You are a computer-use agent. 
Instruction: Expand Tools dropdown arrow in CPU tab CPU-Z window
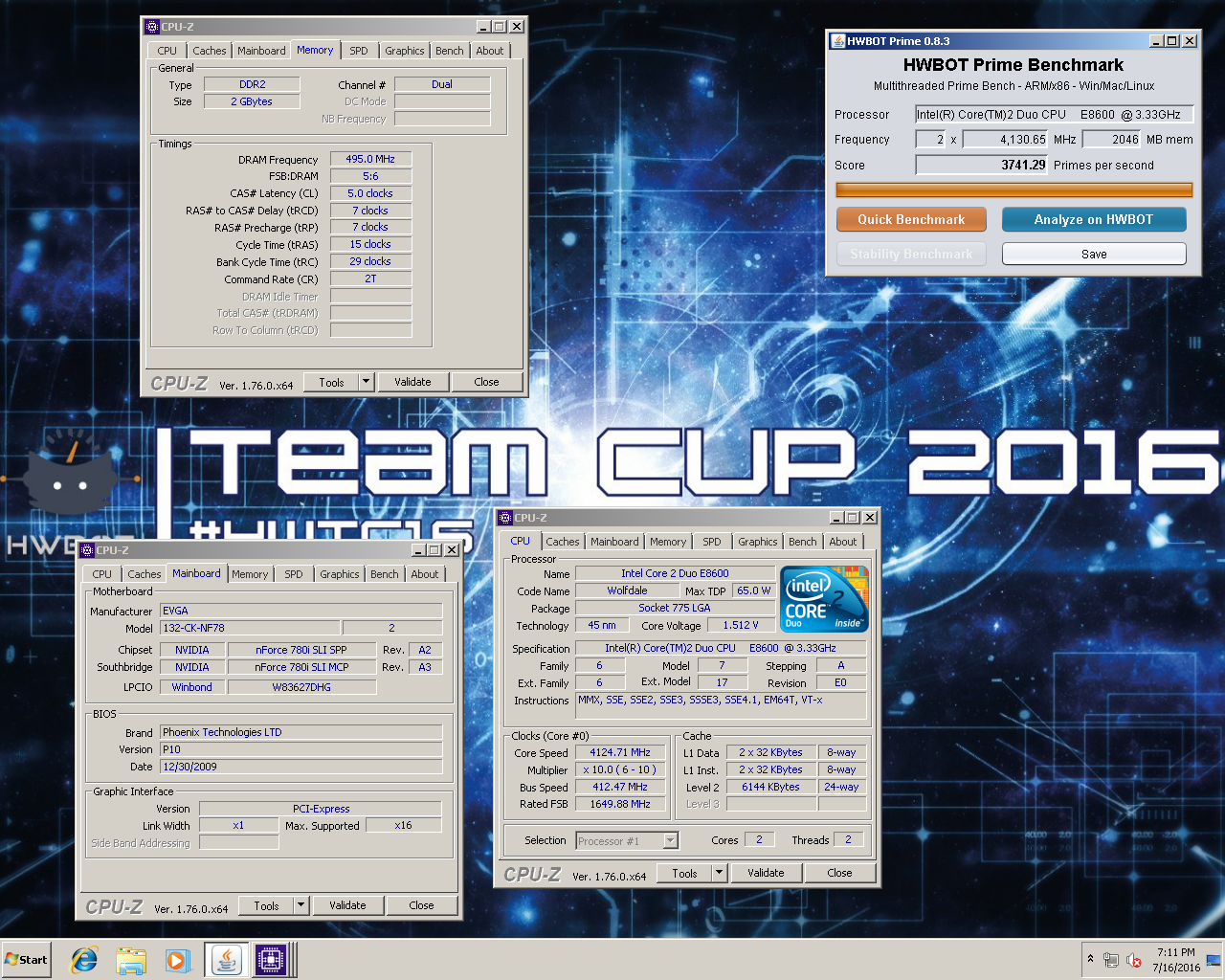718,873
